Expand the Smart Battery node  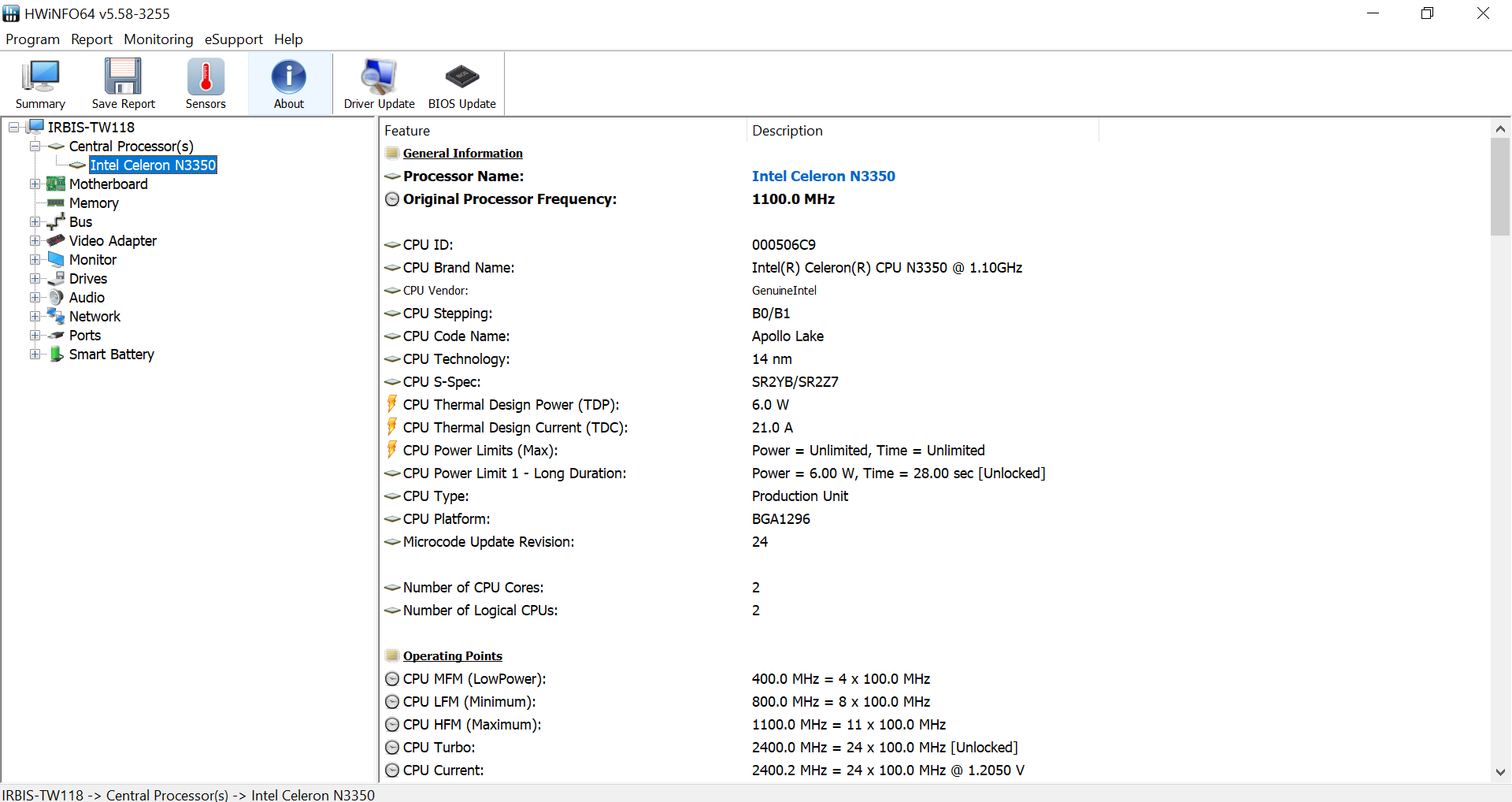[x=35, y=354]
